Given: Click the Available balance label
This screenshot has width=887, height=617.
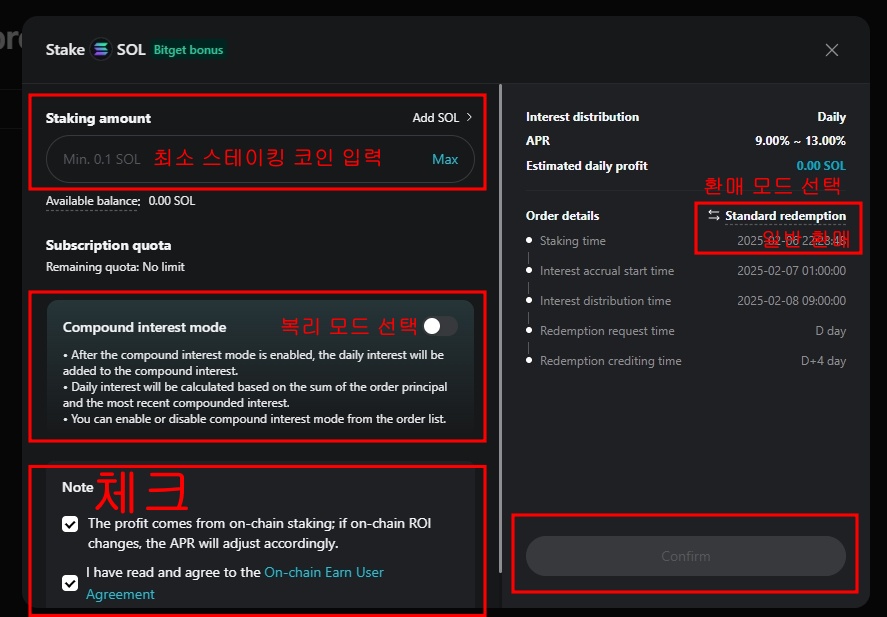Looking at the screenshot, I should [92, 201].
